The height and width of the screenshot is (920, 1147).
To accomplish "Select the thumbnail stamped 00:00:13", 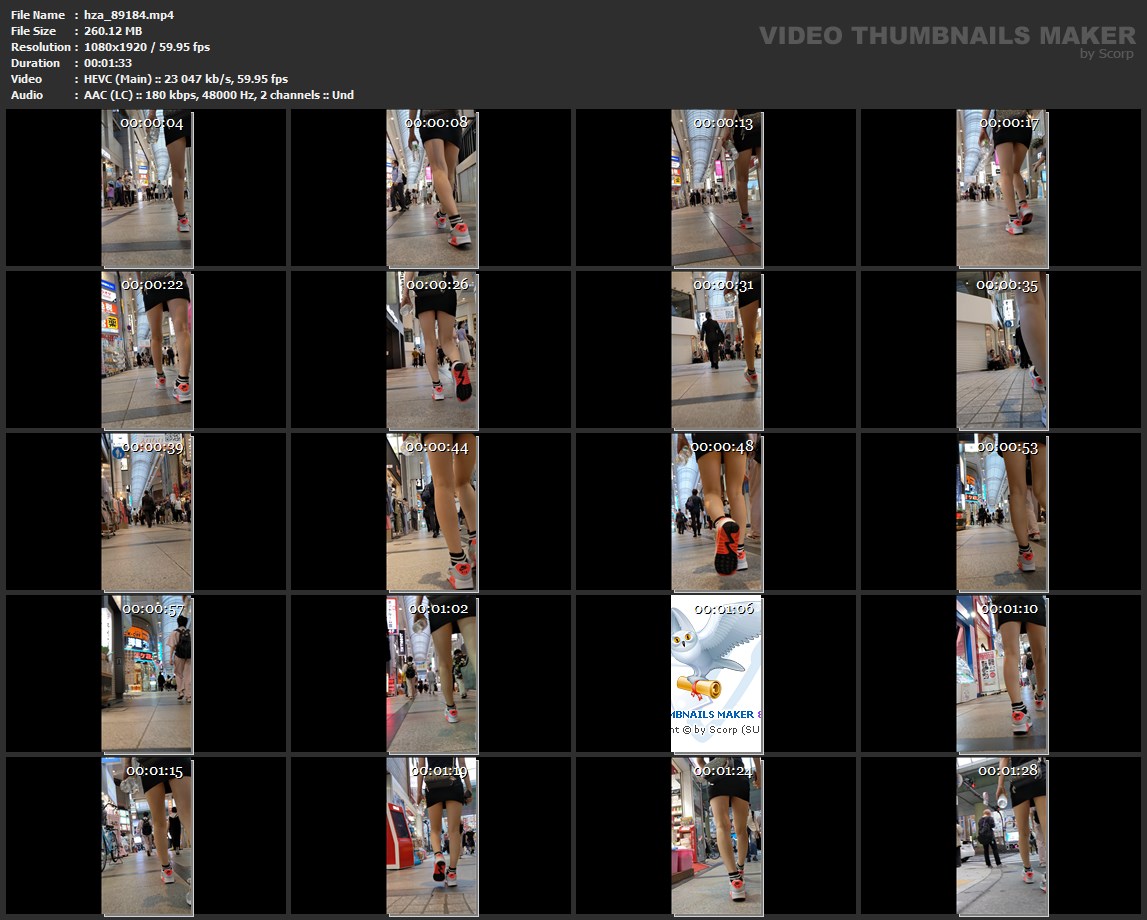I will 716,189.
